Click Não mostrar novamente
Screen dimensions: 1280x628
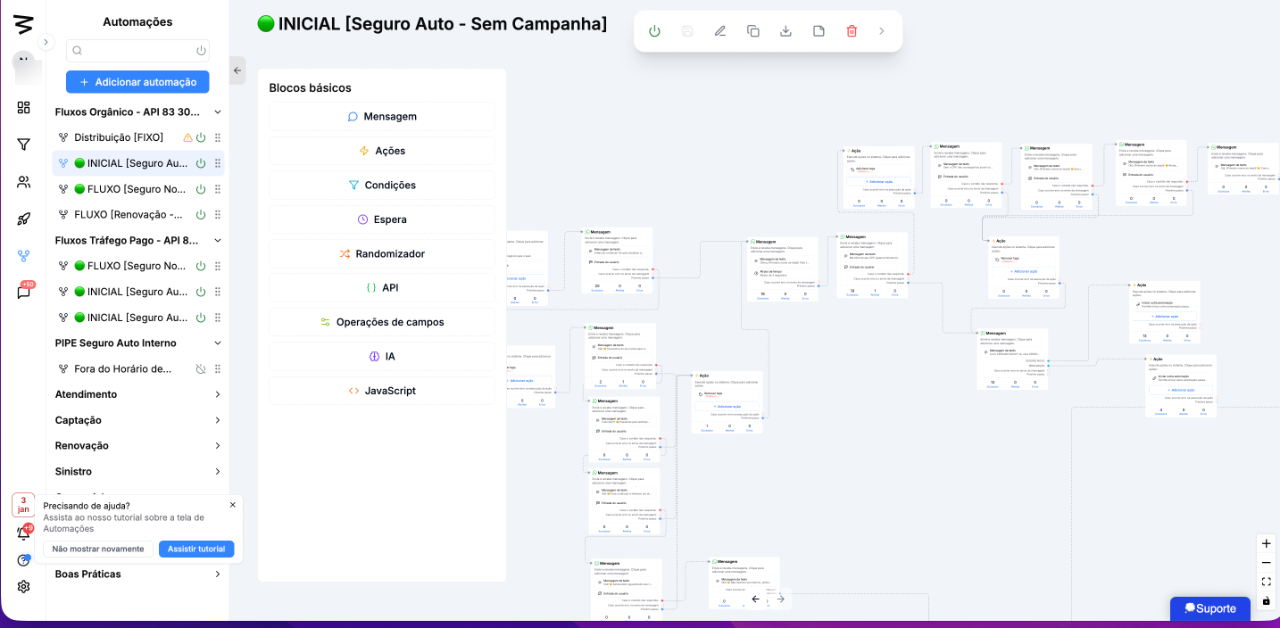coord(98,549)
